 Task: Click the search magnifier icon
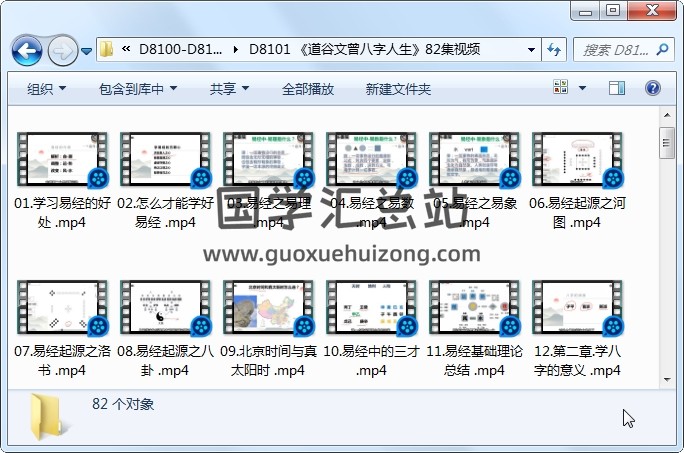664,49
